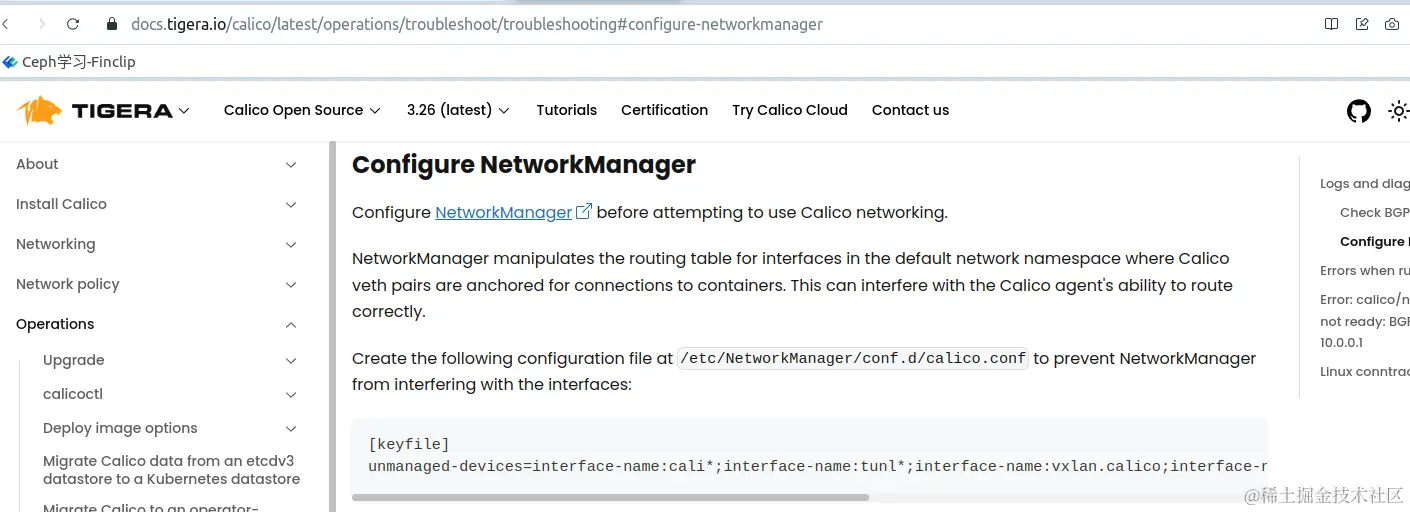Click the browser forward arrow
Image resolution: width=1410 pixels, height=512 pixels.
click(41, 24)
